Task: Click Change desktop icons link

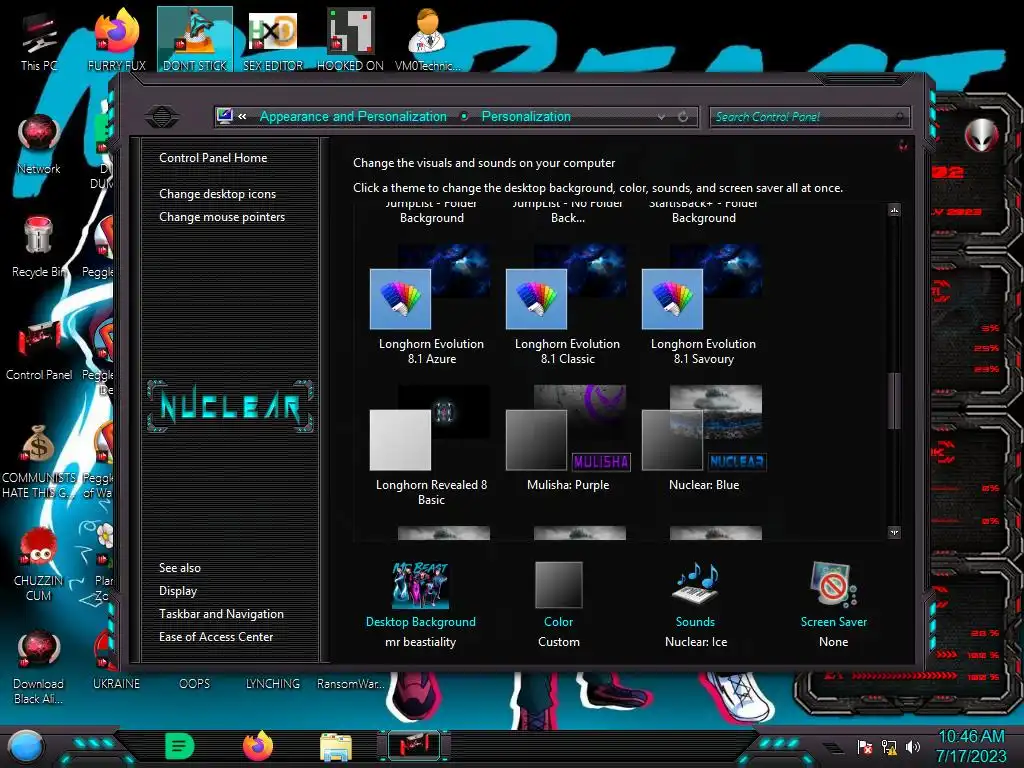Action: coord(217,194)
